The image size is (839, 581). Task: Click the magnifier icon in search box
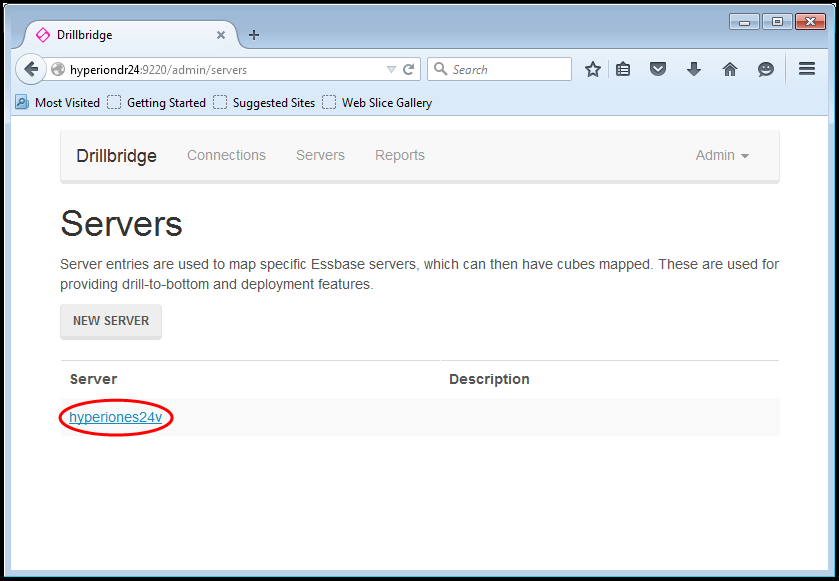coord(440,69)
